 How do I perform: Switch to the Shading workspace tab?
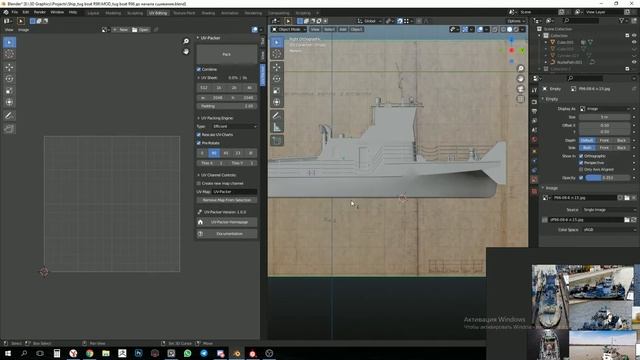click(208, 13)
